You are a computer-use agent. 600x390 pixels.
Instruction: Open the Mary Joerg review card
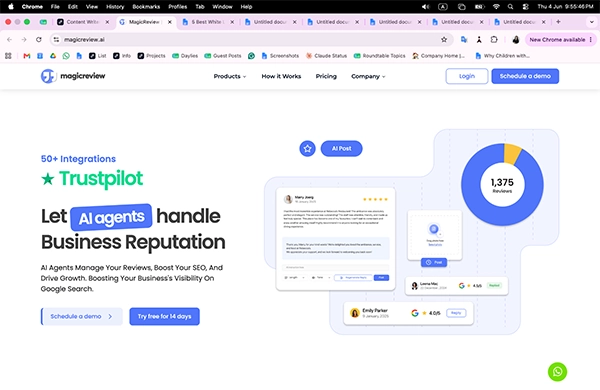(x=336, y=239)
